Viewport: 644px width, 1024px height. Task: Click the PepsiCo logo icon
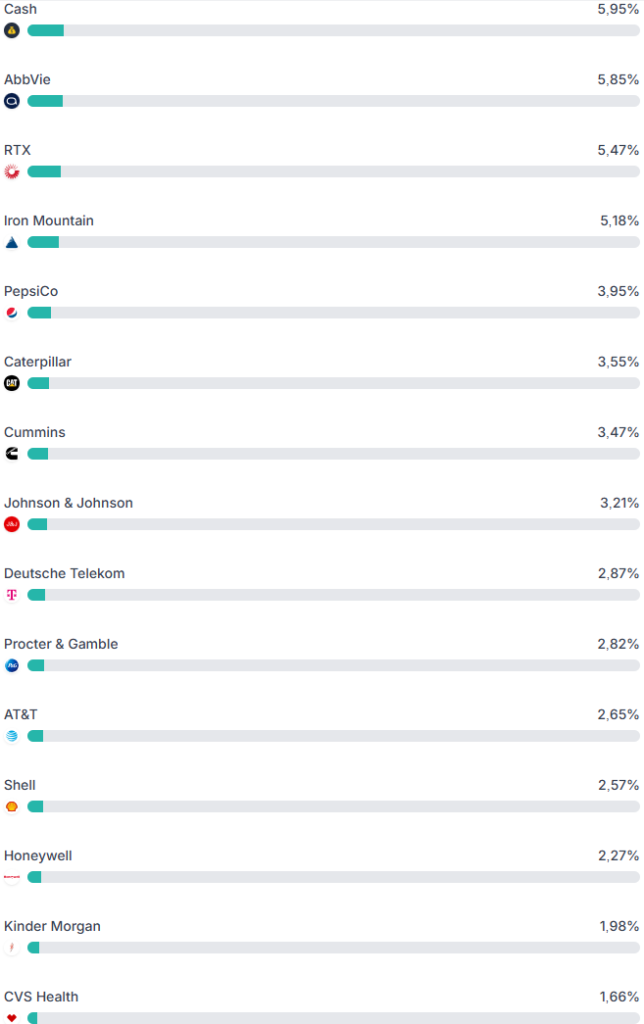coord(12,313)
